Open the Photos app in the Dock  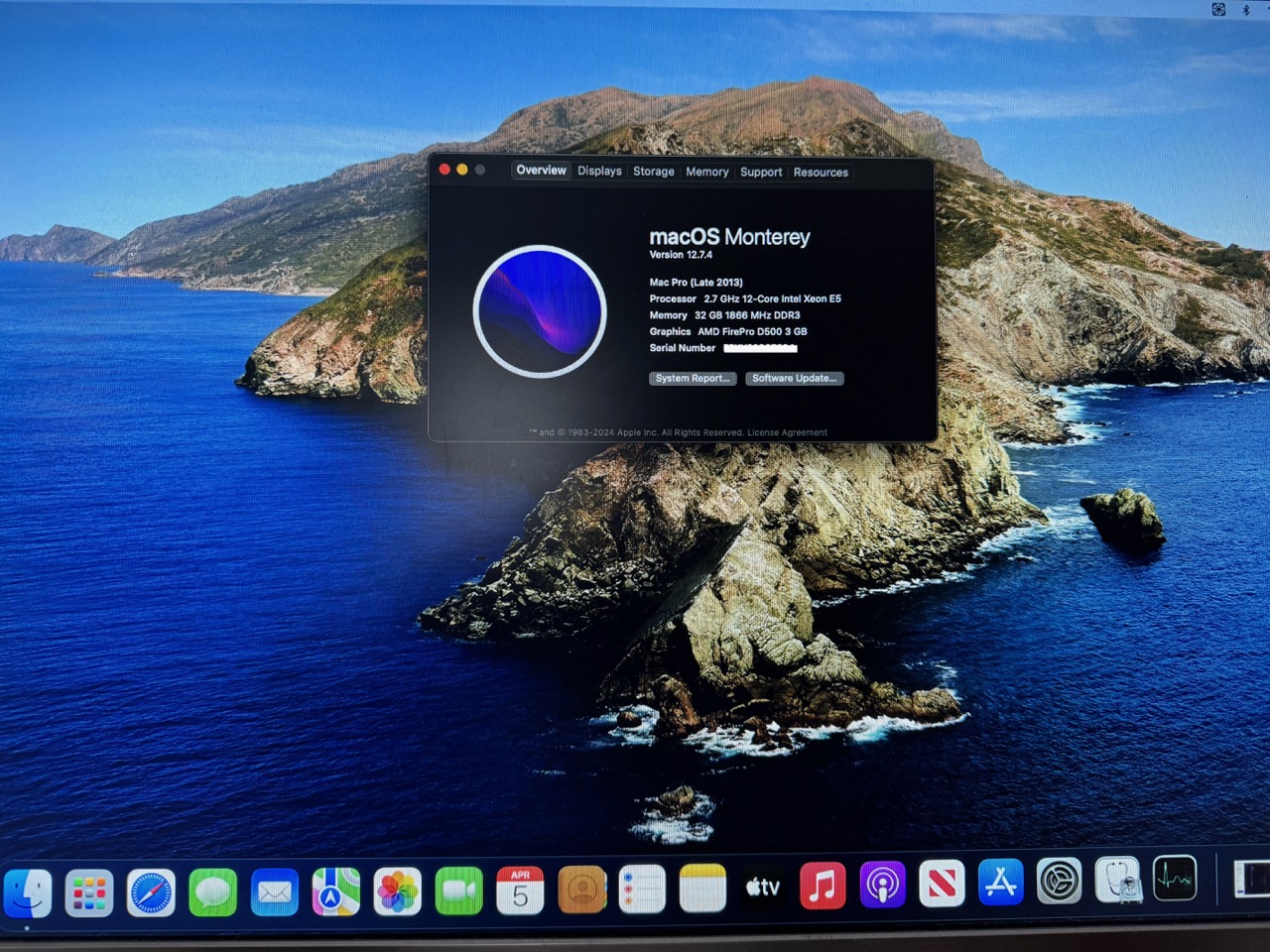pos(397,891)
